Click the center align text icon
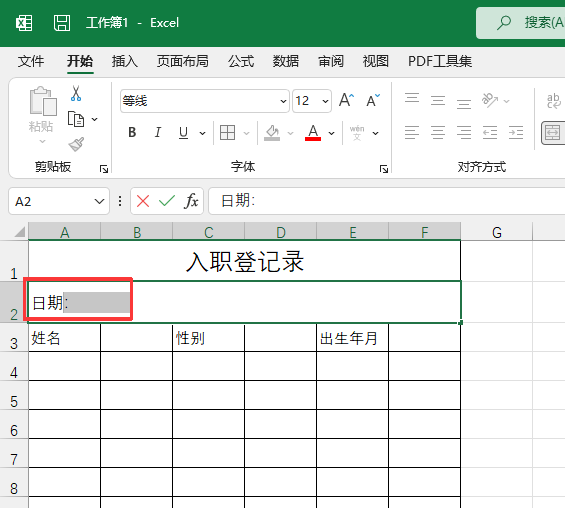The height and width of the screenshot is (508, 565). [x=438, y=132]
